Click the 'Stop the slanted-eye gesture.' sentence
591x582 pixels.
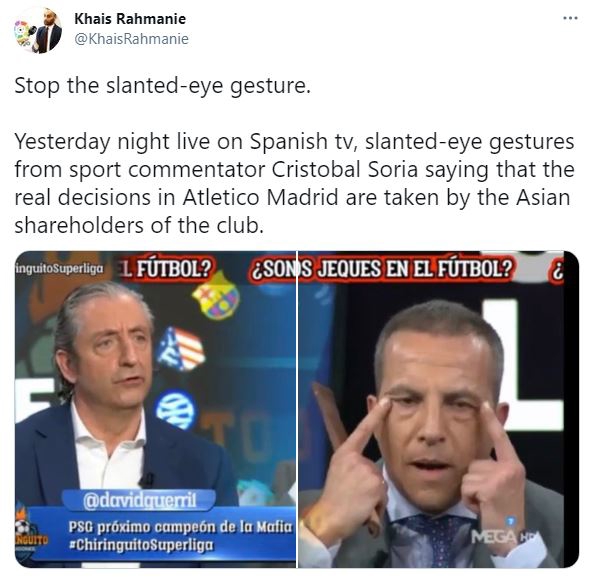162,86
